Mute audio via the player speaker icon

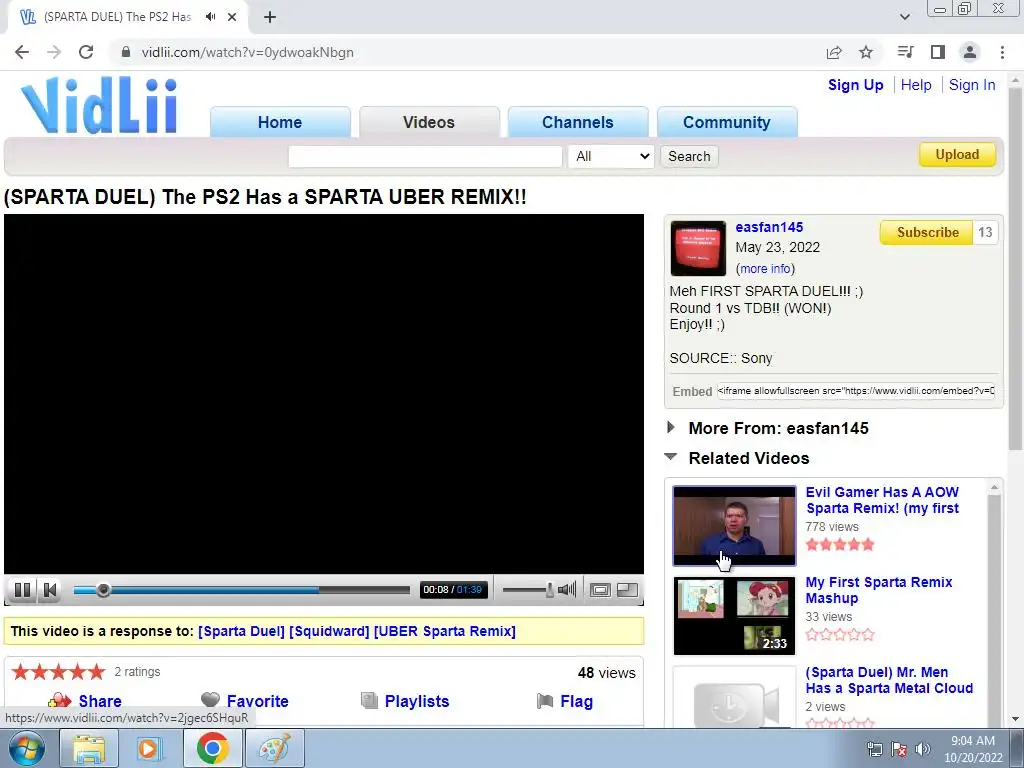click(x=567, y=590)
